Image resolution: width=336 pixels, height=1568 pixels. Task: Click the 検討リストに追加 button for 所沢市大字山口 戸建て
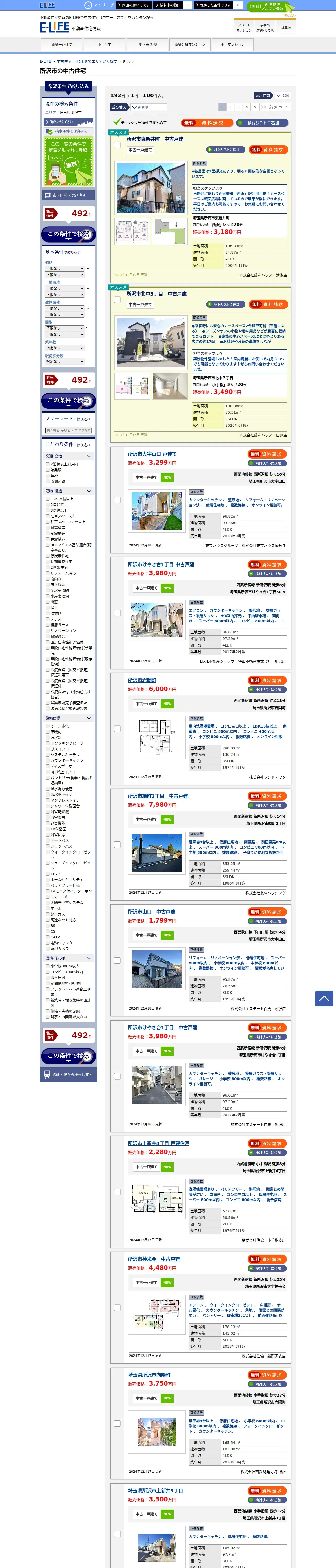pos(267,463)
